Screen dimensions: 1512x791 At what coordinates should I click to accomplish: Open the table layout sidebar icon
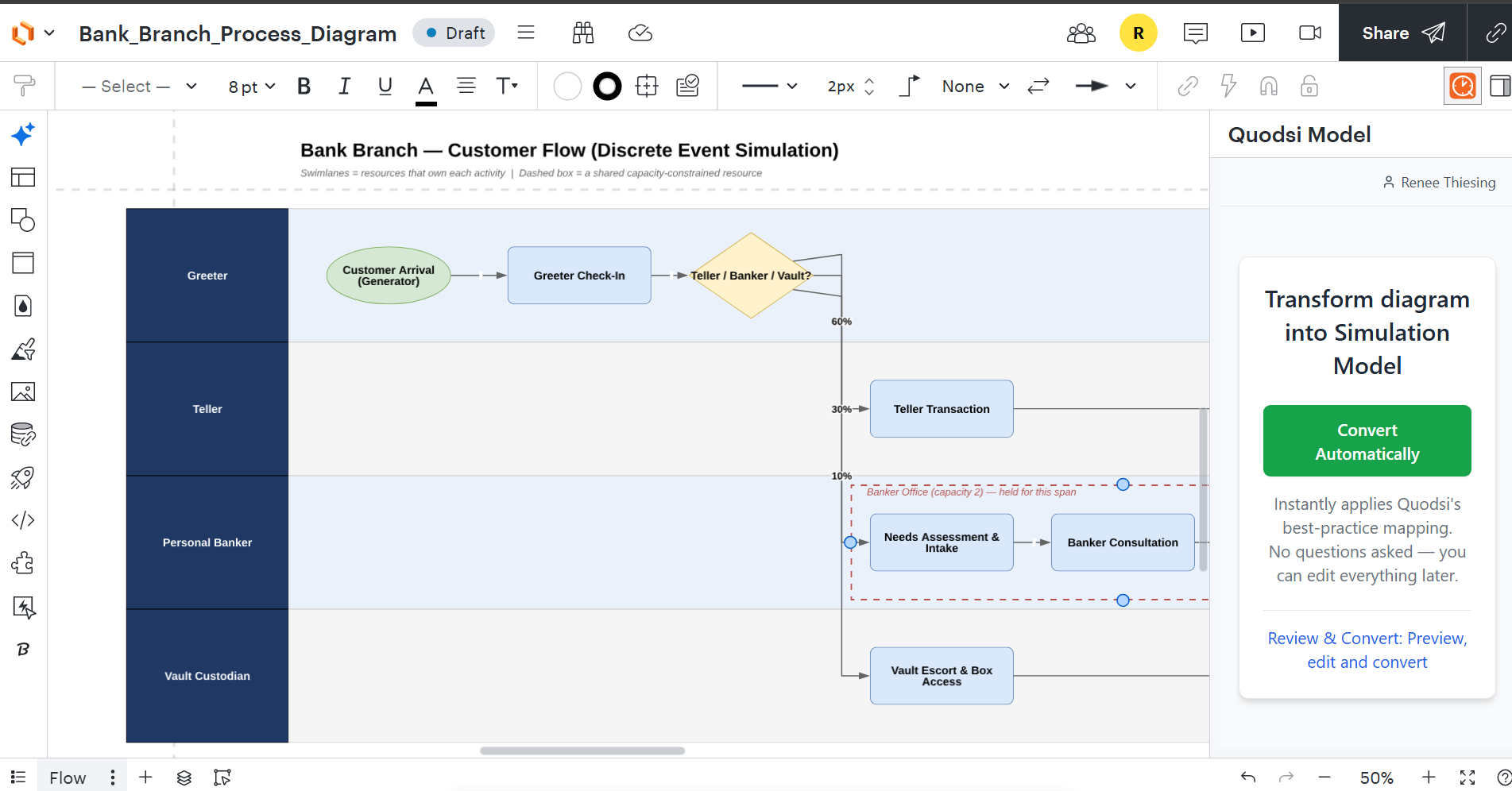23,177
